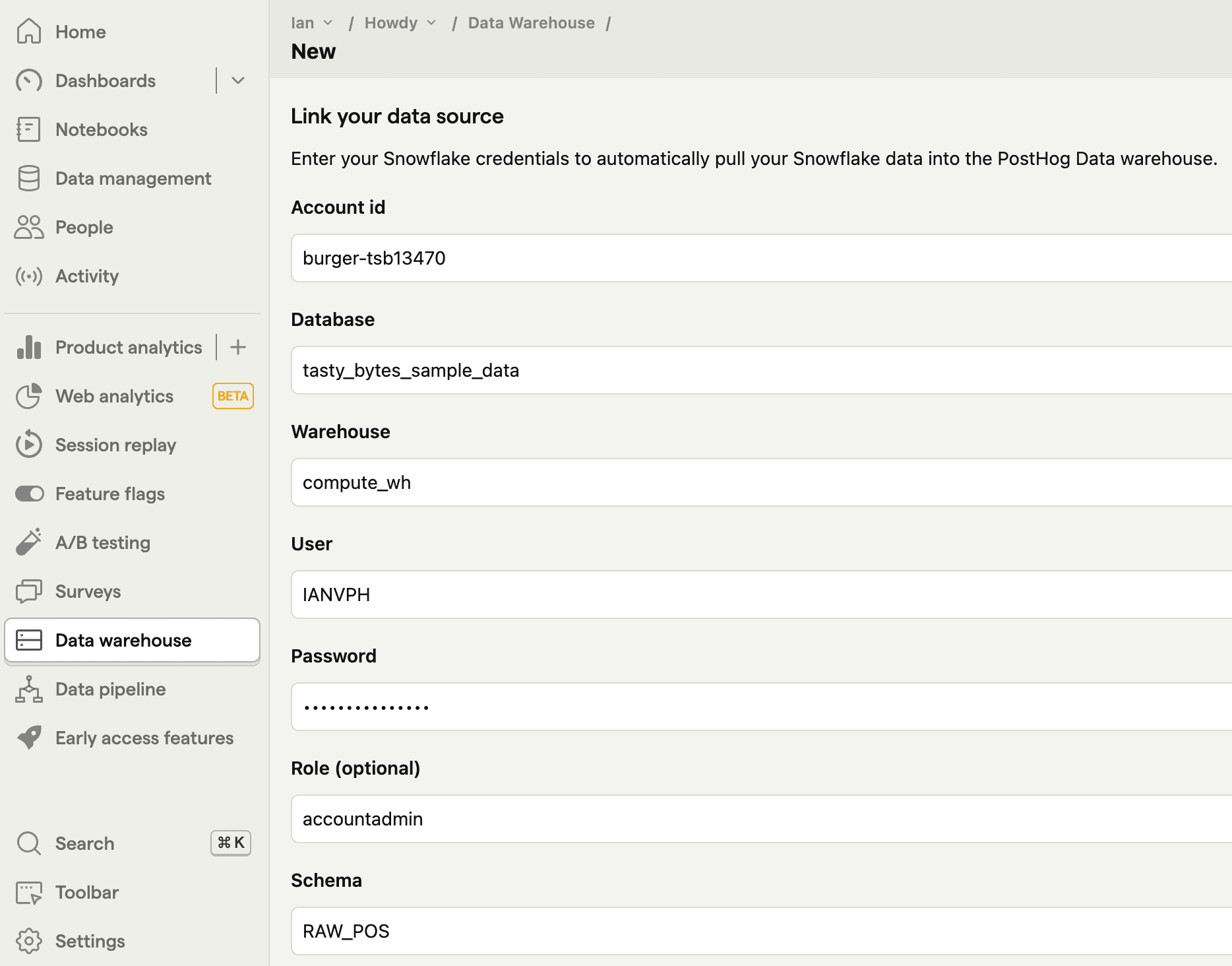Focus the Database input field
1232x966 pixels.
click(761, 370)
